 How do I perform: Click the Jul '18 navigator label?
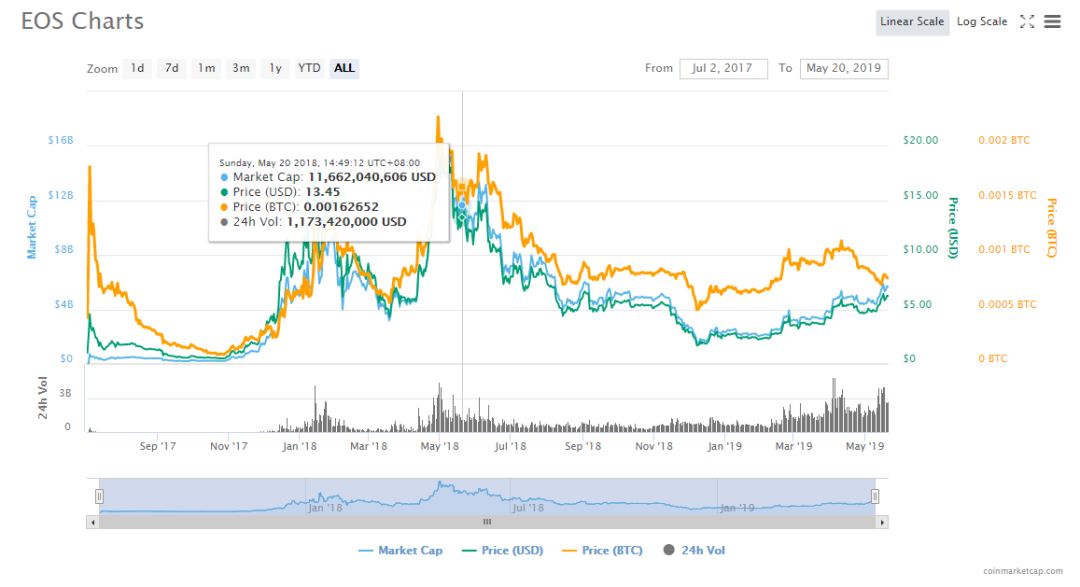(528, 508)
